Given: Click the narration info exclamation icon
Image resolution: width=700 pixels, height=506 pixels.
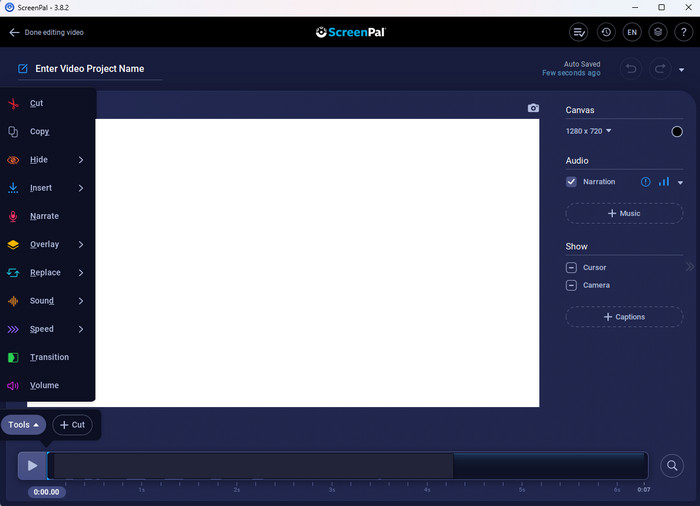Looking at the screenshot, I should point(646,182).
